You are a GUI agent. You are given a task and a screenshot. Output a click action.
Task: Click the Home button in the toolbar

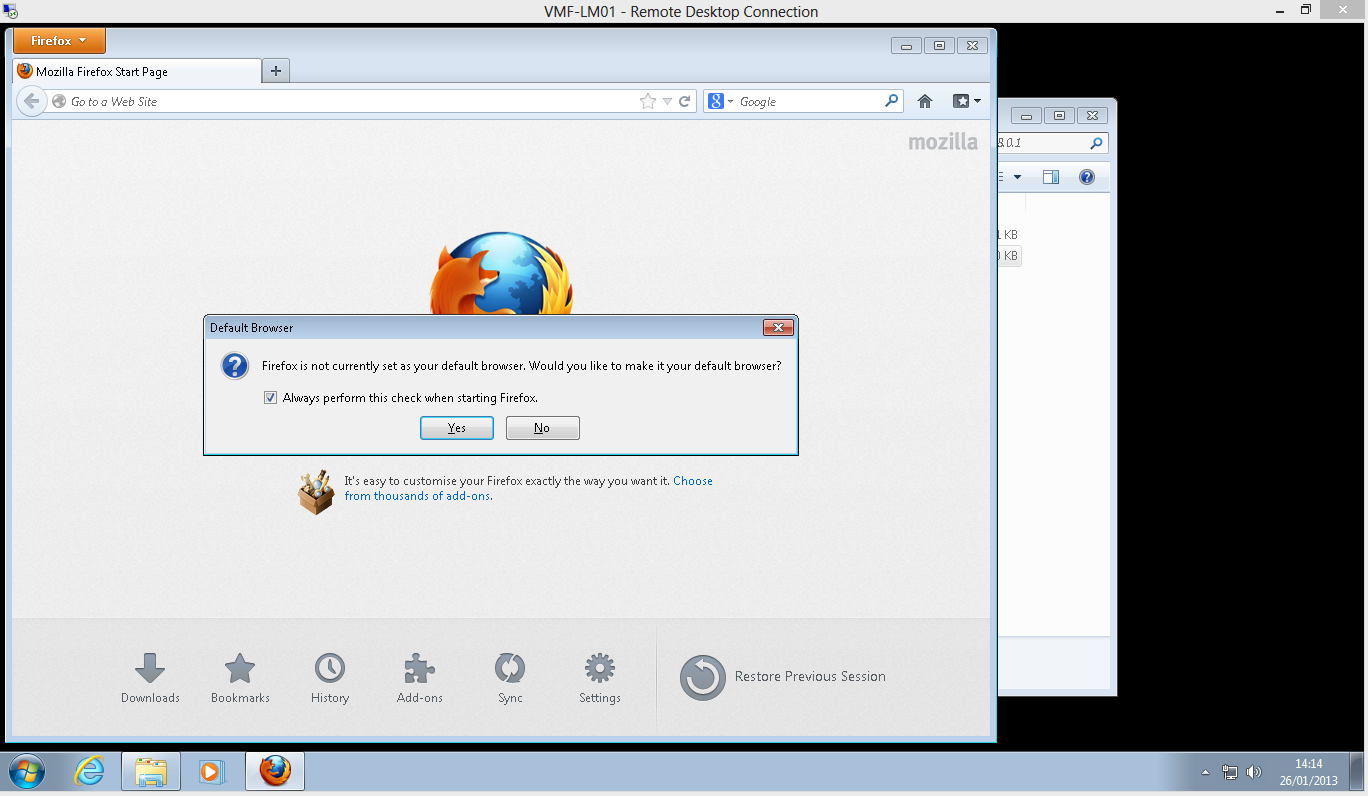[x=925, y=101]
